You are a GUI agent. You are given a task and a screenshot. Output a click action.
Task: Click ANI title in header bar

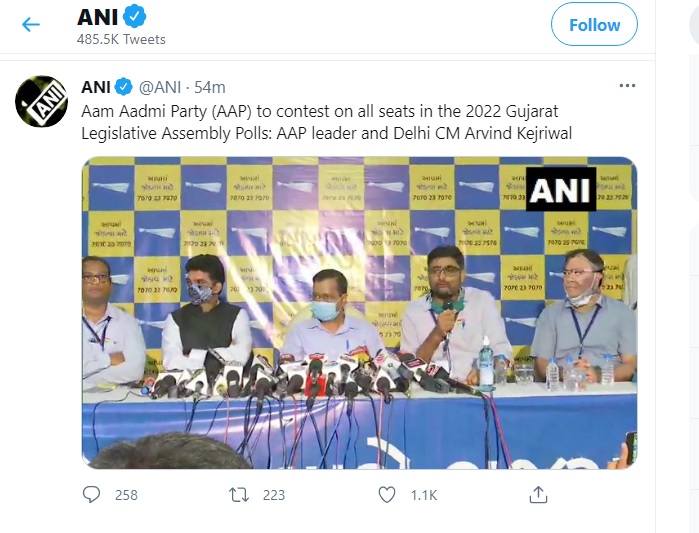[x=98, y=17]
